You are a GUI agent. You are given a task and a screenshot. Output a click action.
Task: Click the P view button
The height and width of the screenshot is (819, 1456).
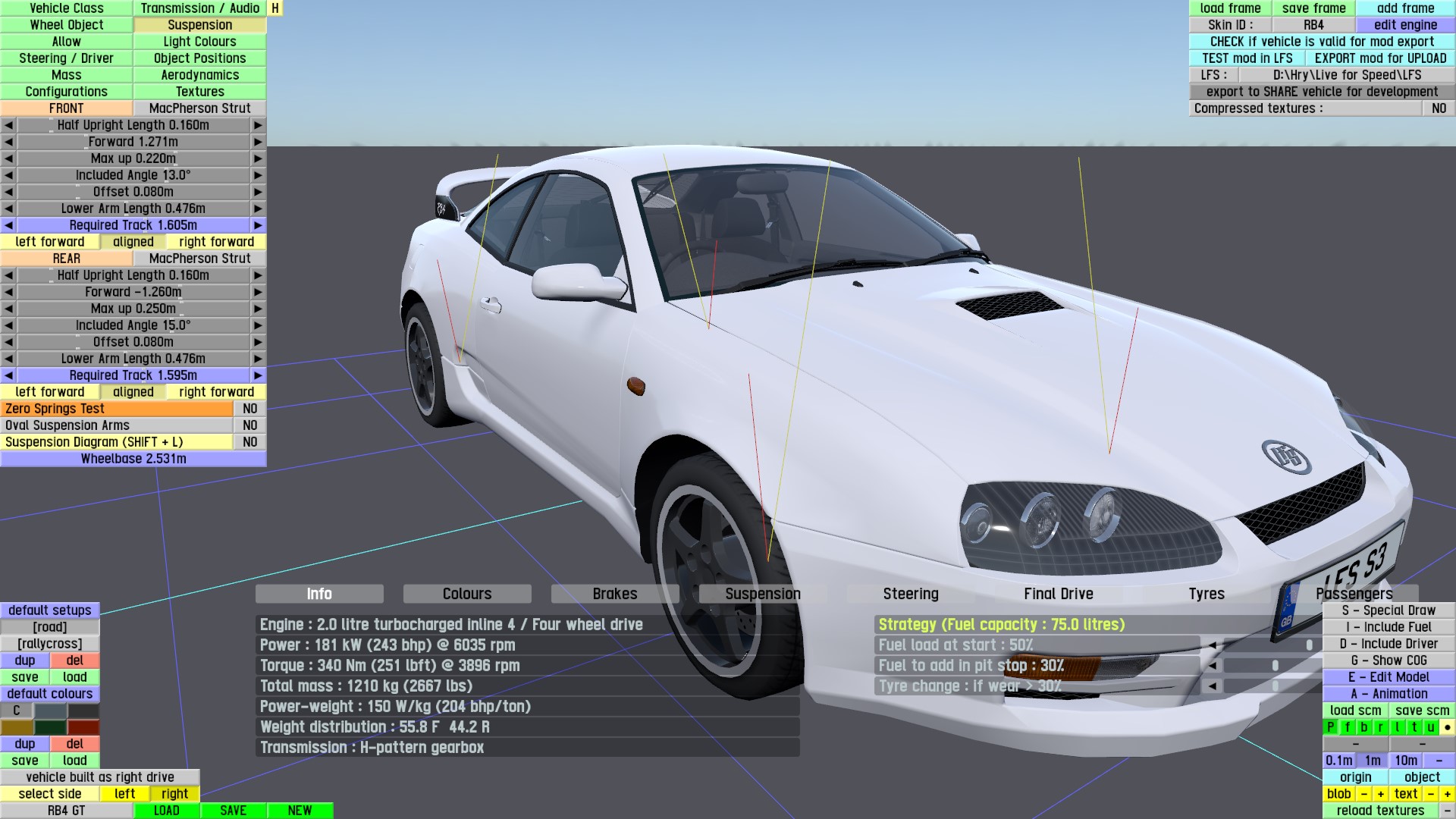coord(1330,727)
